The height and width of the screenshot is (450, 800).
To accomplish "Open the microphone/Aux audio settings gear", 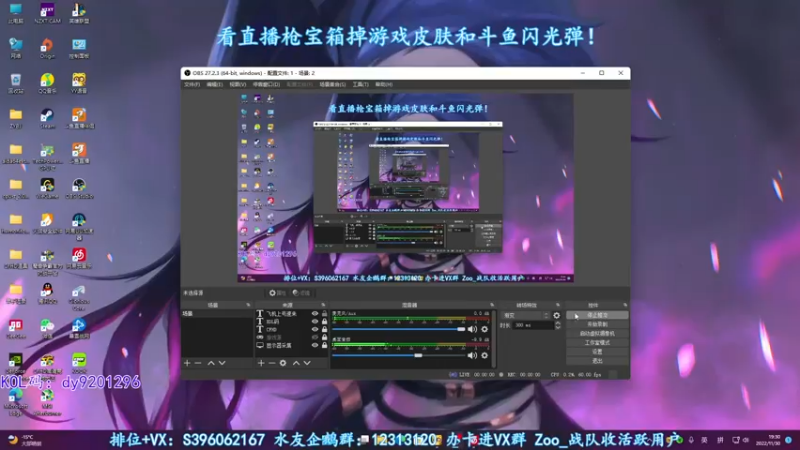I will pyautogui.click(x=484, y=329).
